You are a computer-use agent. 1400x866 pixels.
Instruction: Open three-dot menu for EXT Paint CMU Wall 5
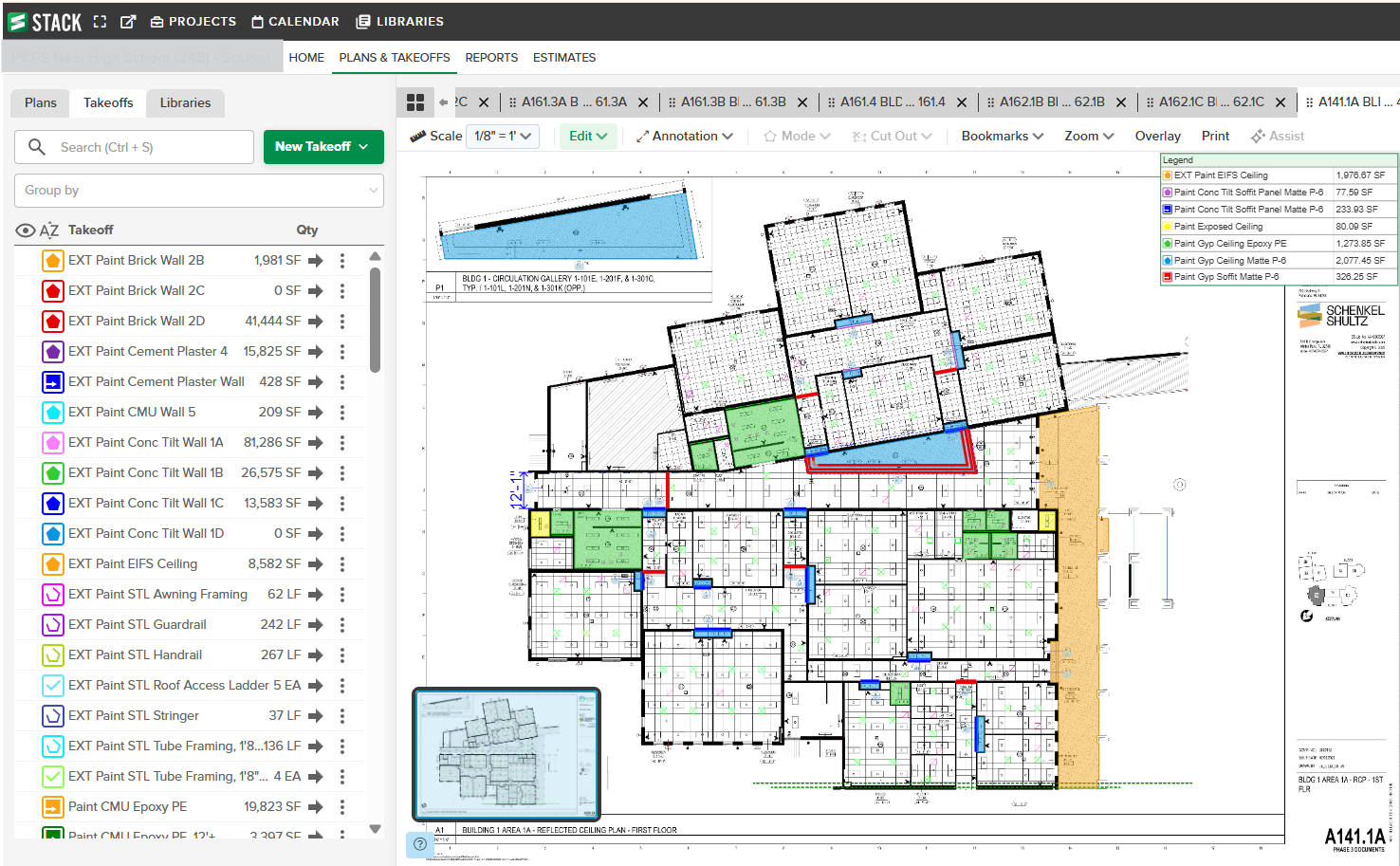click(x=342, y=413)
